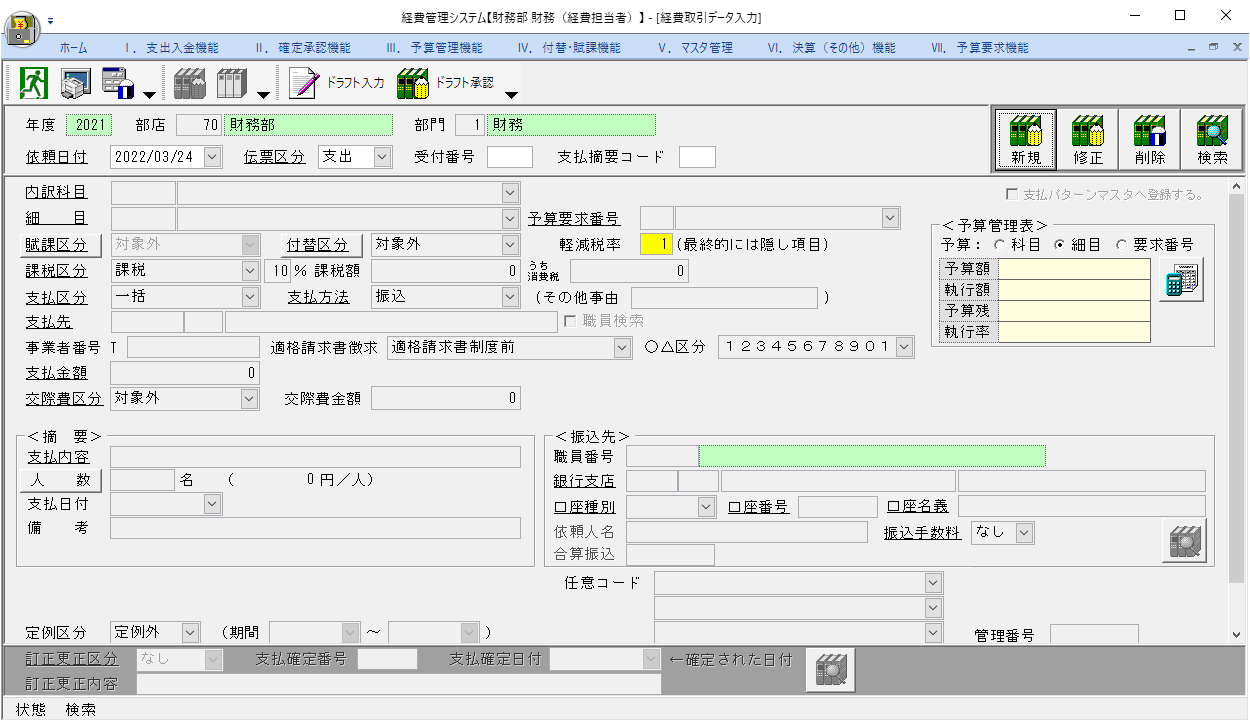Click the exit (running man) toolbar icon
Screen dimensions: 1250x722
point(34,84)
